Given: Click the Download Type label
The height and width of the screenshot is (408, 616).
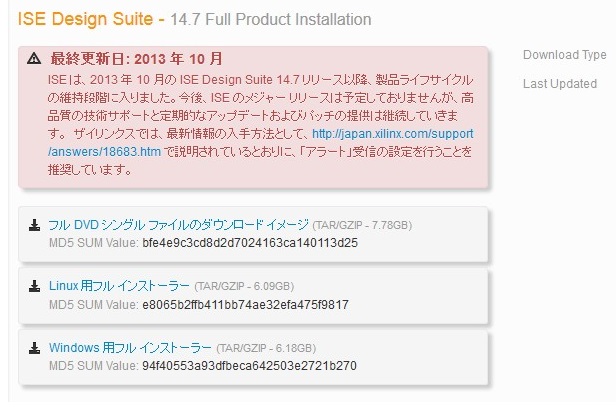Looking at the screenshot, I should (x=565, y=55).
